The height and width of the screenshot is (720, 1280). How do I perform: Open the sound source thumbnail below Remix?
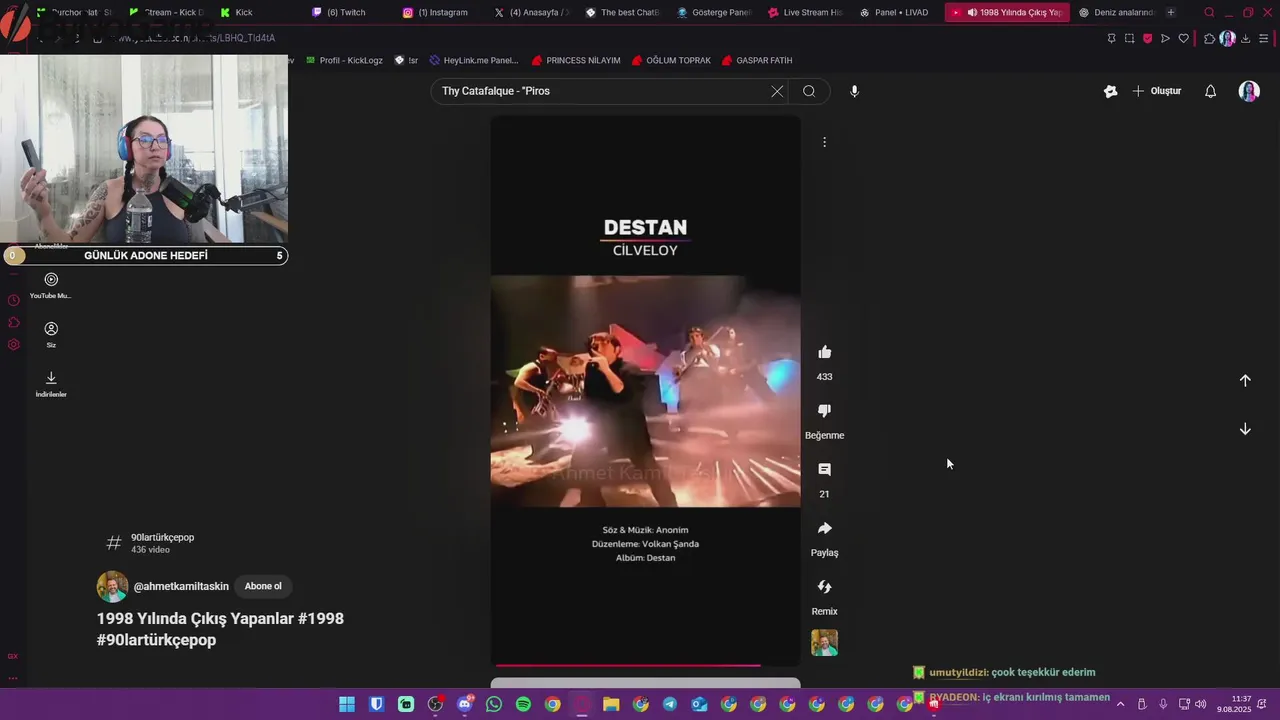(824, 643)
